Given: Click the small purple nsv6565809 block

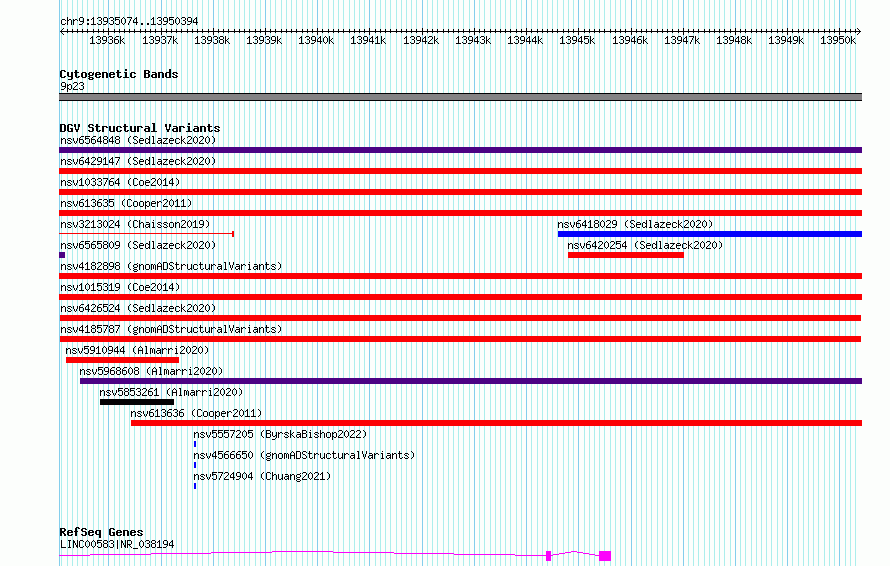Looking at the screenshot, I should (x=62, y=255).
